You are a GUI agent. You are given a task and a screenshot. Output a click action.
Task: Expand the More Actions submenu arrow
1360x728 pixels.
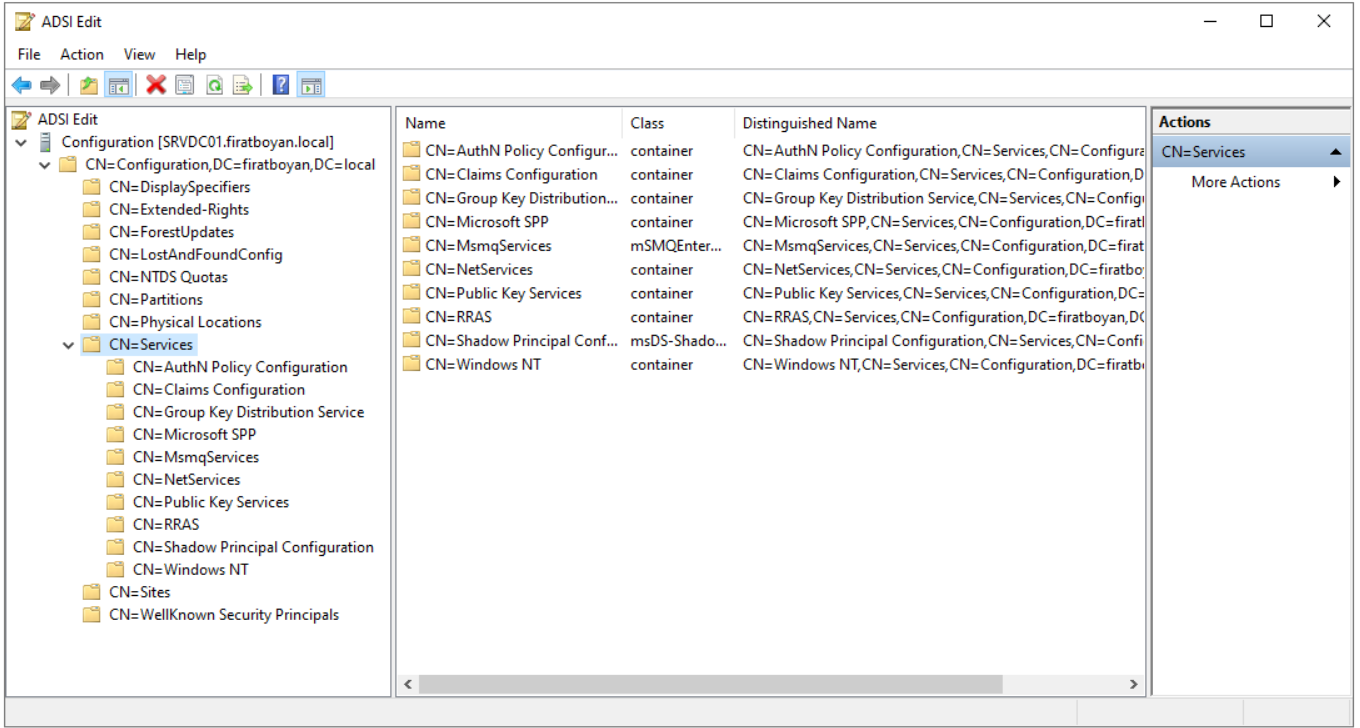coord(1337,182)
